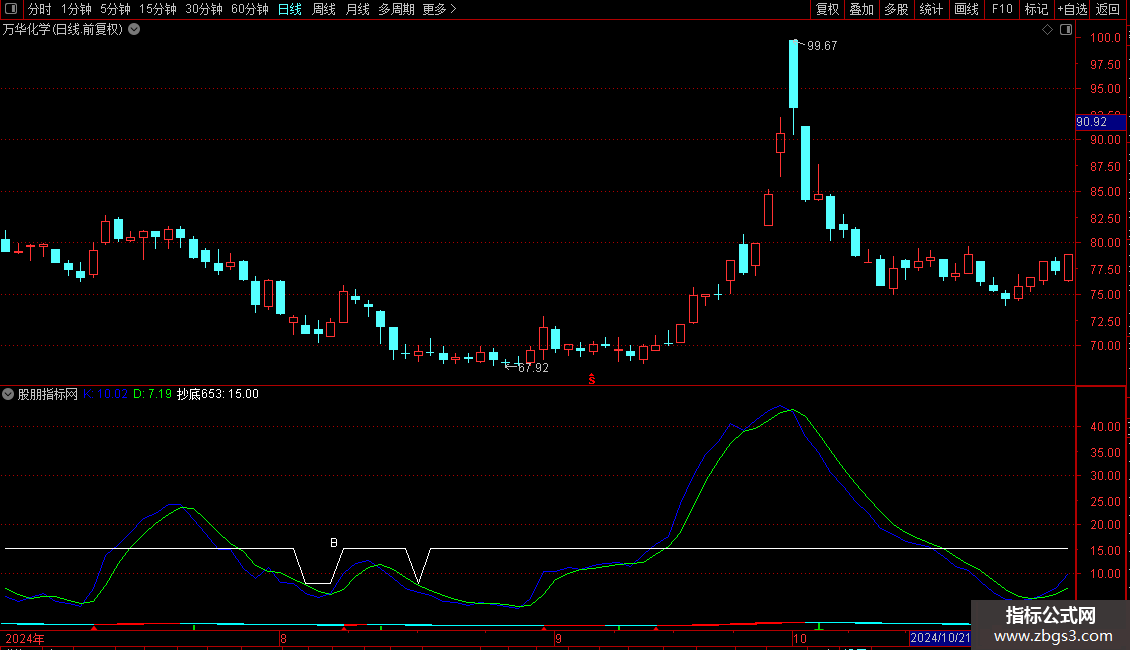Select the 30分钟 period tab
The height and width of the screenshot is (650, 1130).
pos(204,9)
